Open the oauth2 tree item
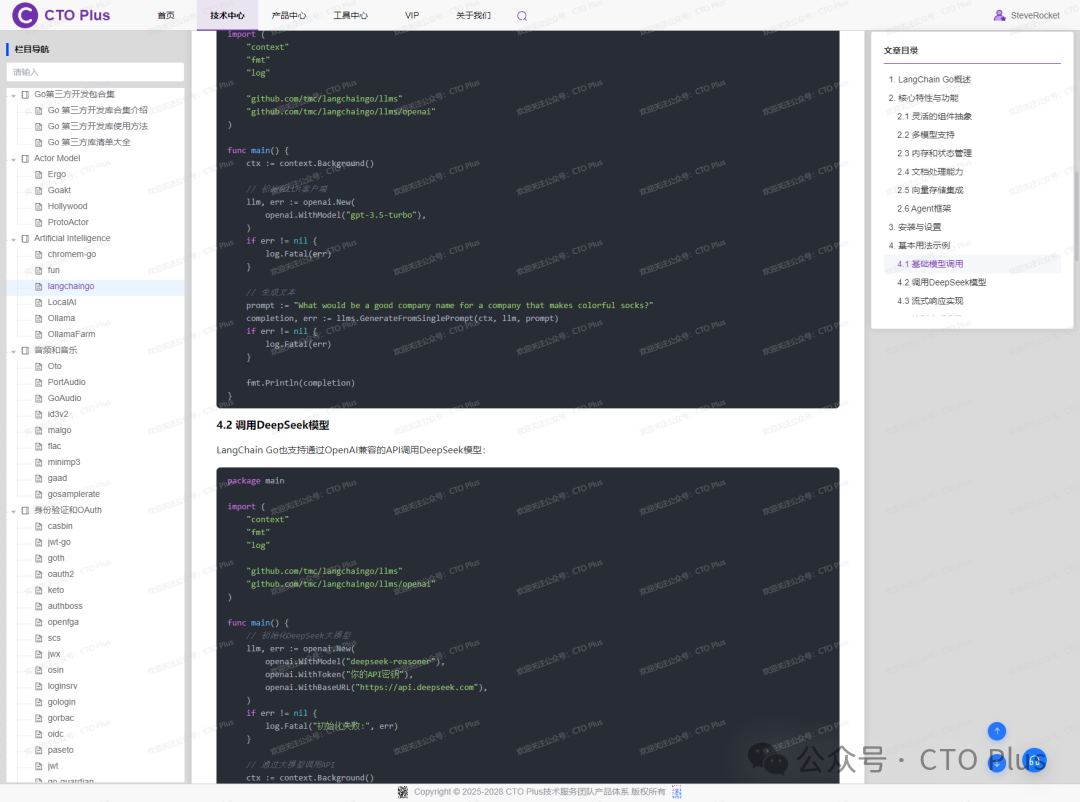Screen dimensions: 1080x802 coord(61,574)
